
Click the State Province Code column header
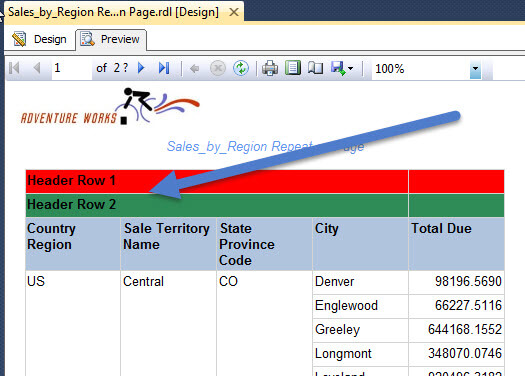click(265, 244)
